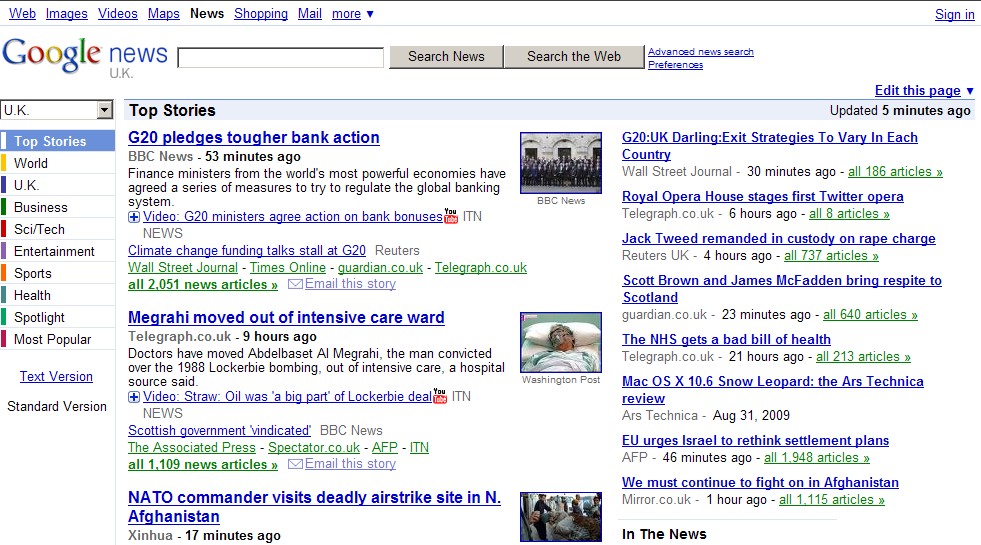Go to Mail in top navigation
981x545 pixels.
310,13
